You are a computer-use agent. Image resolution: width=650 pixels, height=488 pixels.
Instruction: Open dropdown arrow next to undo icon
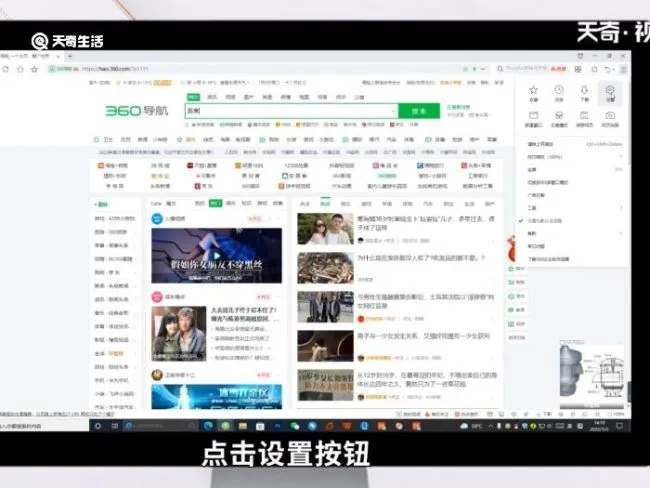point(613,70)
